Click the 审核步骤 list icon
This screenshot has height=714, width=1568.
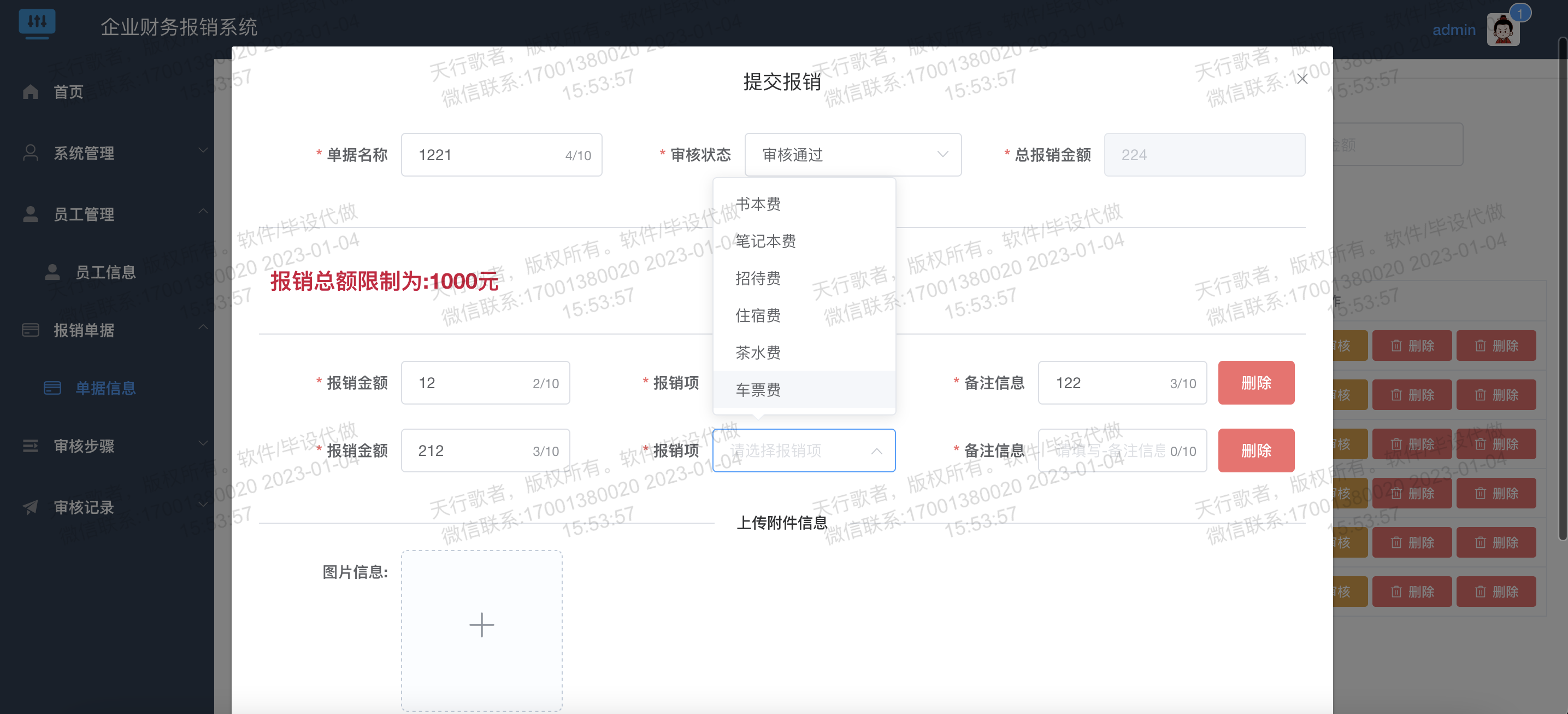pyautogui.click(x=30, y=446)
